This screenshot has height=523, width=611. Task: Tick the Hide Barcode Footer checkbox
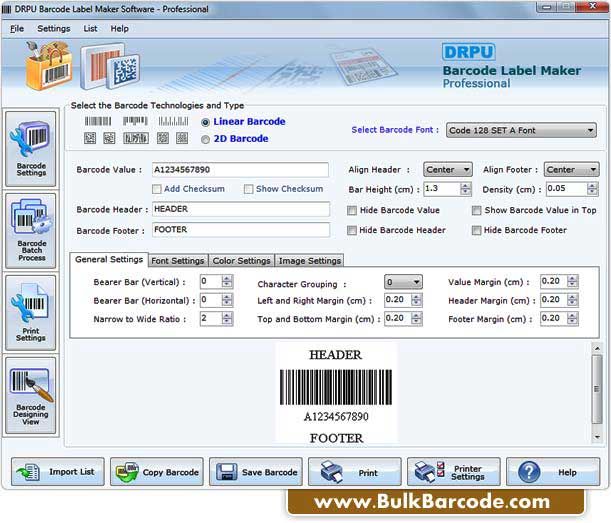(477, 231)
